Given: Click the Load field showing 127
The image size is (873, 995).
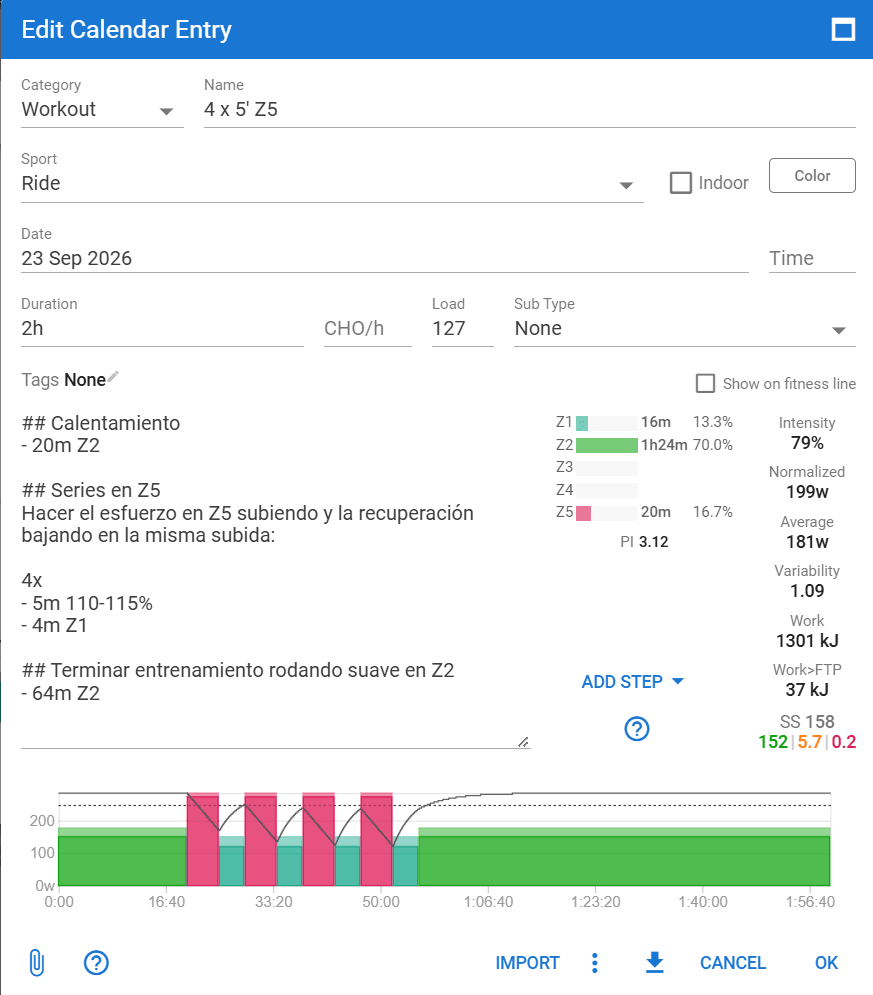Looking at the screenshot, I should (x=463, y=329).
